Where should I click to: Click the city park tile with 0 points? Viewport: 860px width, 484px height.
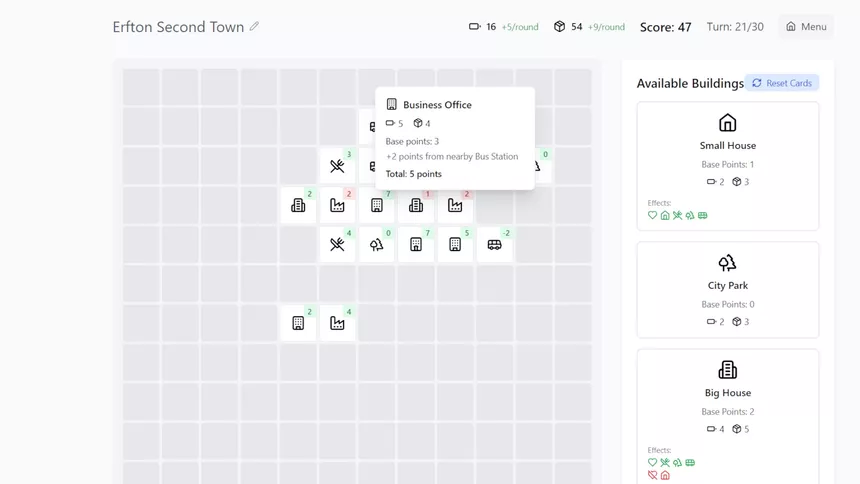tap(376, 244)
